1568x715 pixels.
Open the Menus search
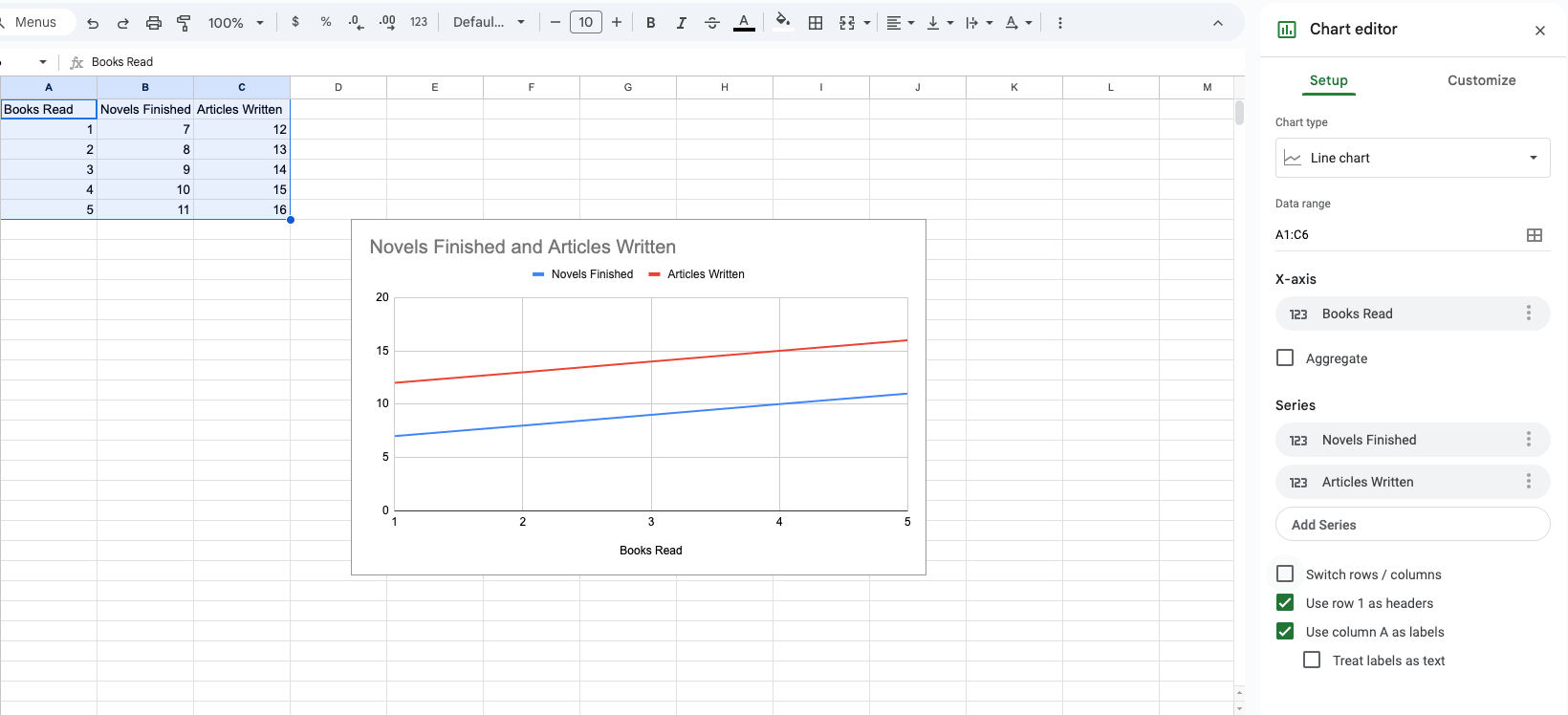(x=34, y=22)
